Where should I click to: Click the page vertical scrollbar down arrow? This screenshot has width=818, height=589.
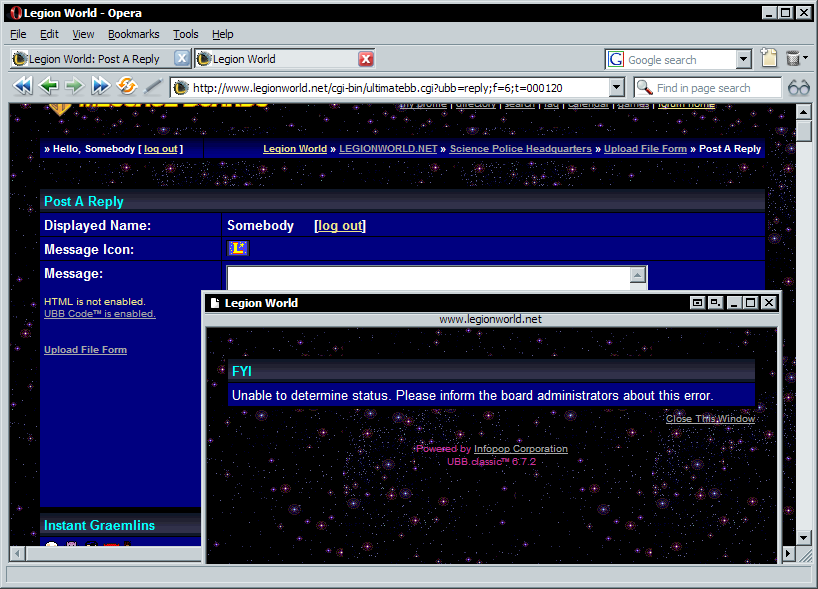(803, 537)
